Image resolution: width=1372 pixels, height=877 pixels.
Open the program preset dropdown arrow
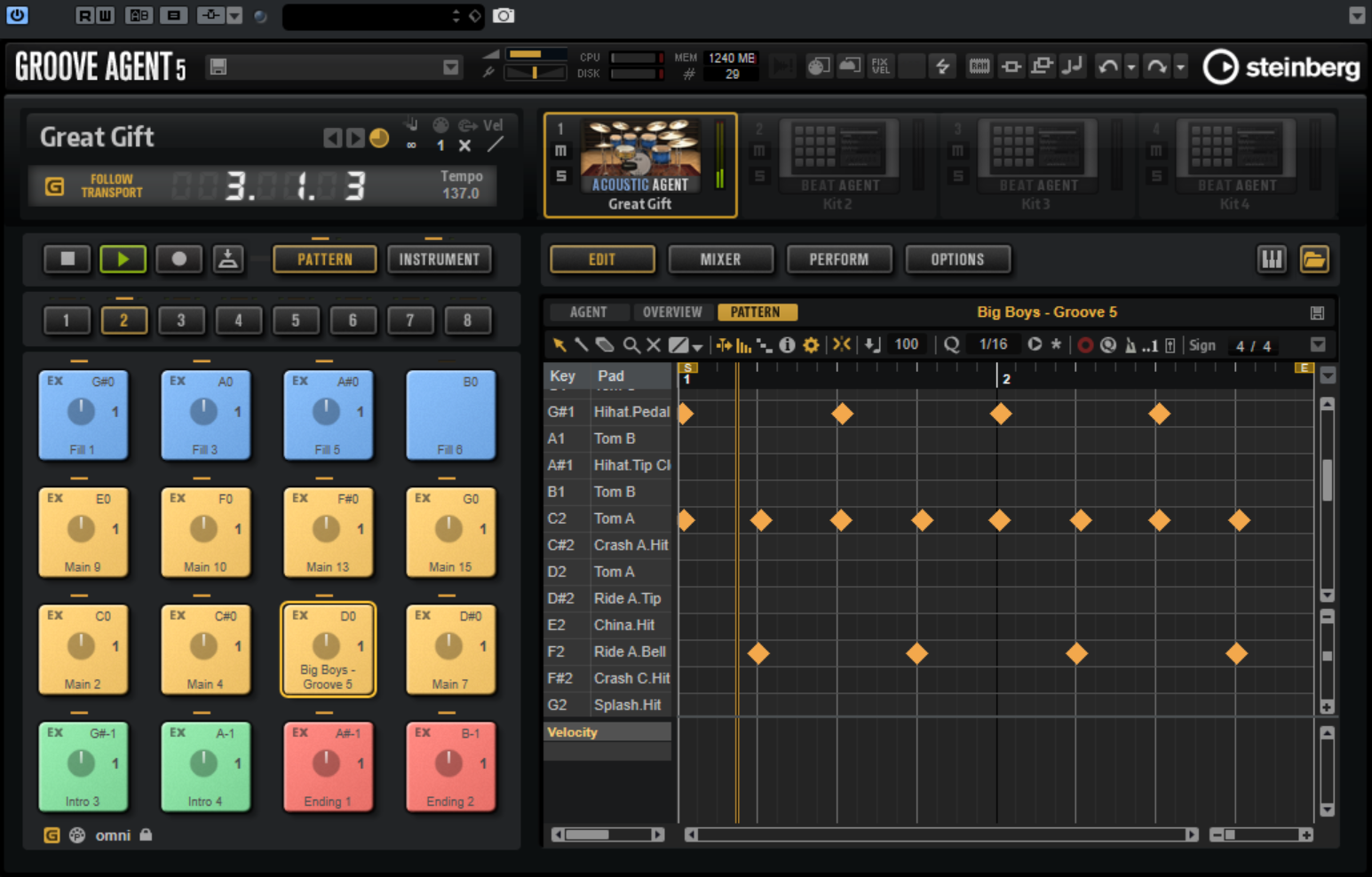[x=450, y=67]
